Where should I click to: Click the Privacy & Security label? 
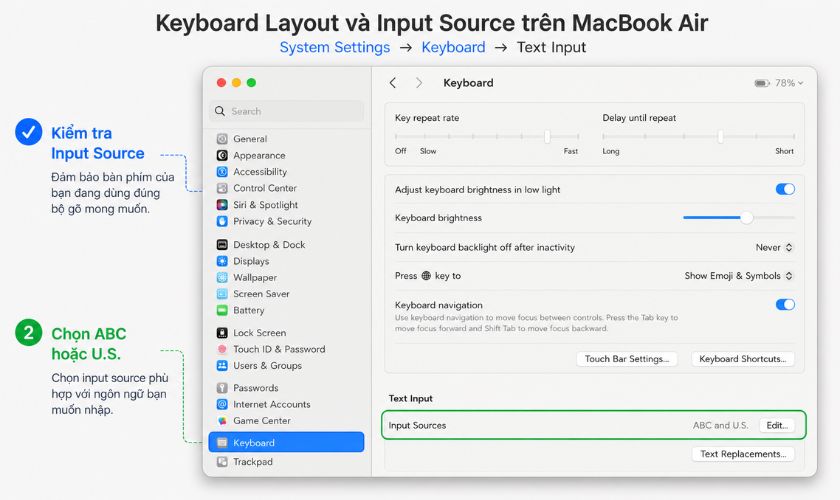click(x=272, y=221)
